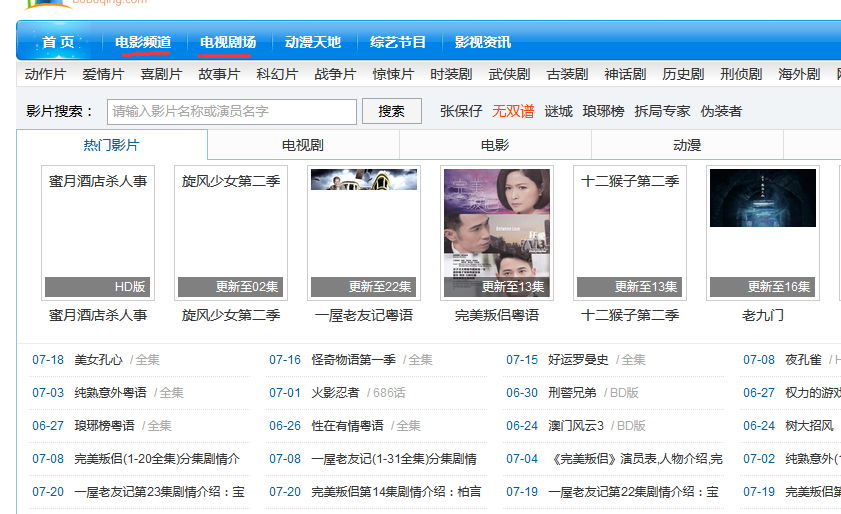Open 夜孔雀 in the list

pos(803,359)
